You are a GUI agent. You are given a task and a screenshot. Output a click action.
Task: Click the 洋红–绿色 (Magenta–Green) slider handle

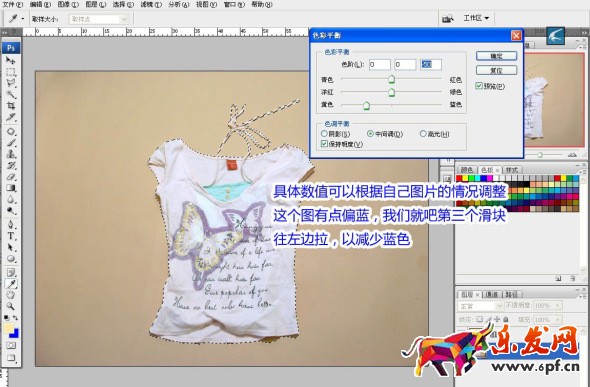coord(391,92)
